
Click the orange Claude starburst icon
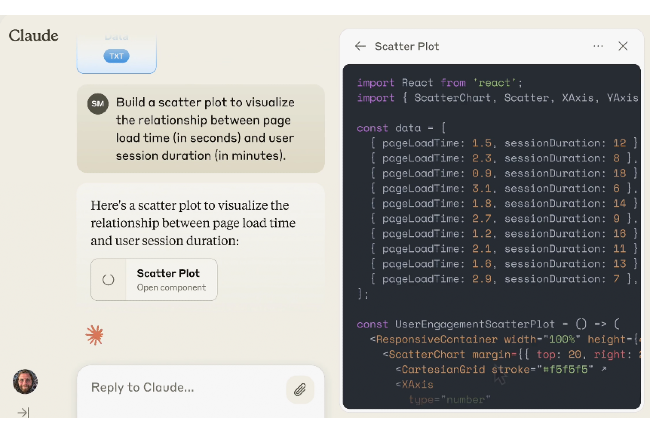click(x=95, y=336)
